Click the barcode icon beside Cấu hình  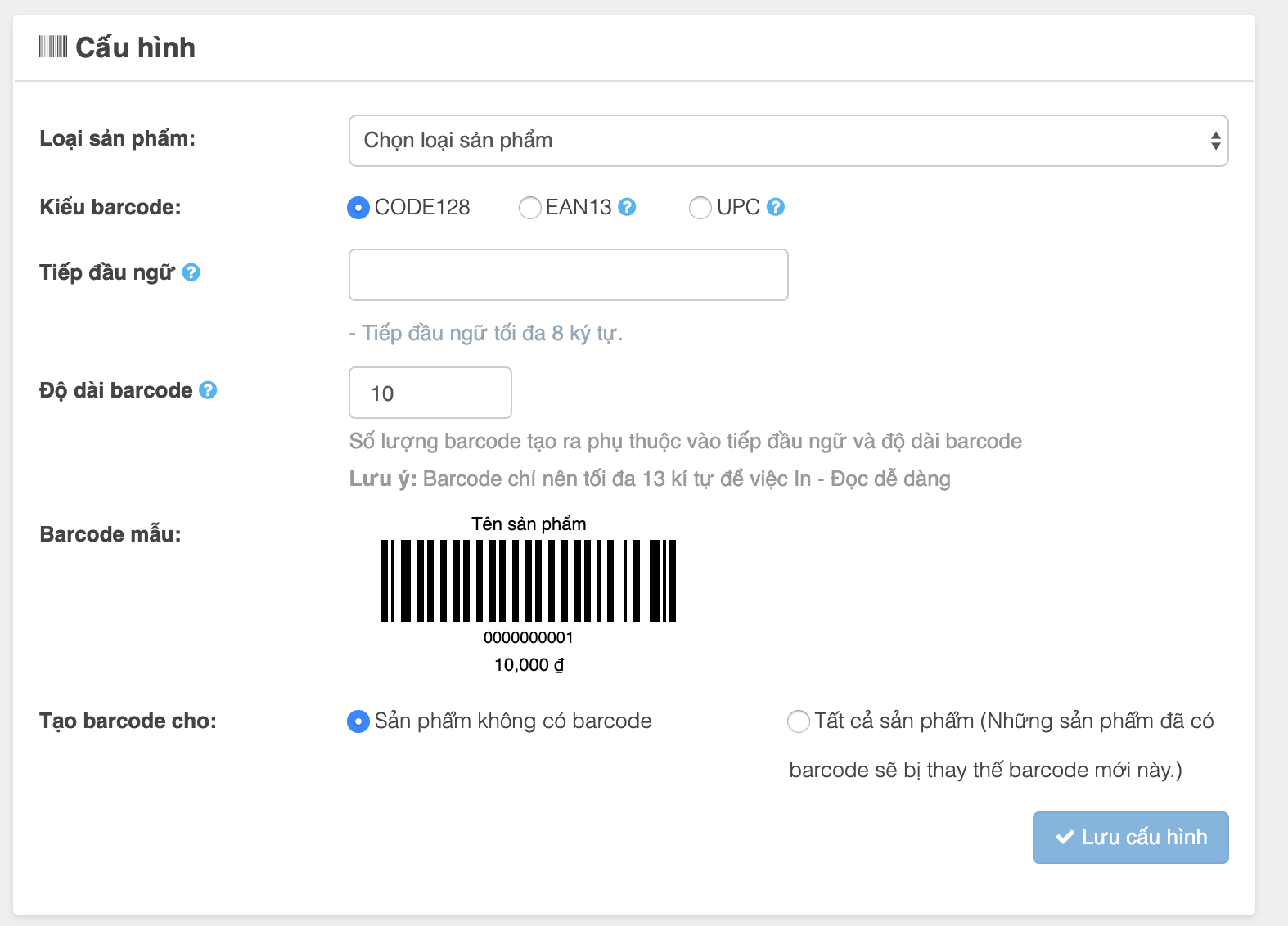pyautogui.click(x=53, y=47)
